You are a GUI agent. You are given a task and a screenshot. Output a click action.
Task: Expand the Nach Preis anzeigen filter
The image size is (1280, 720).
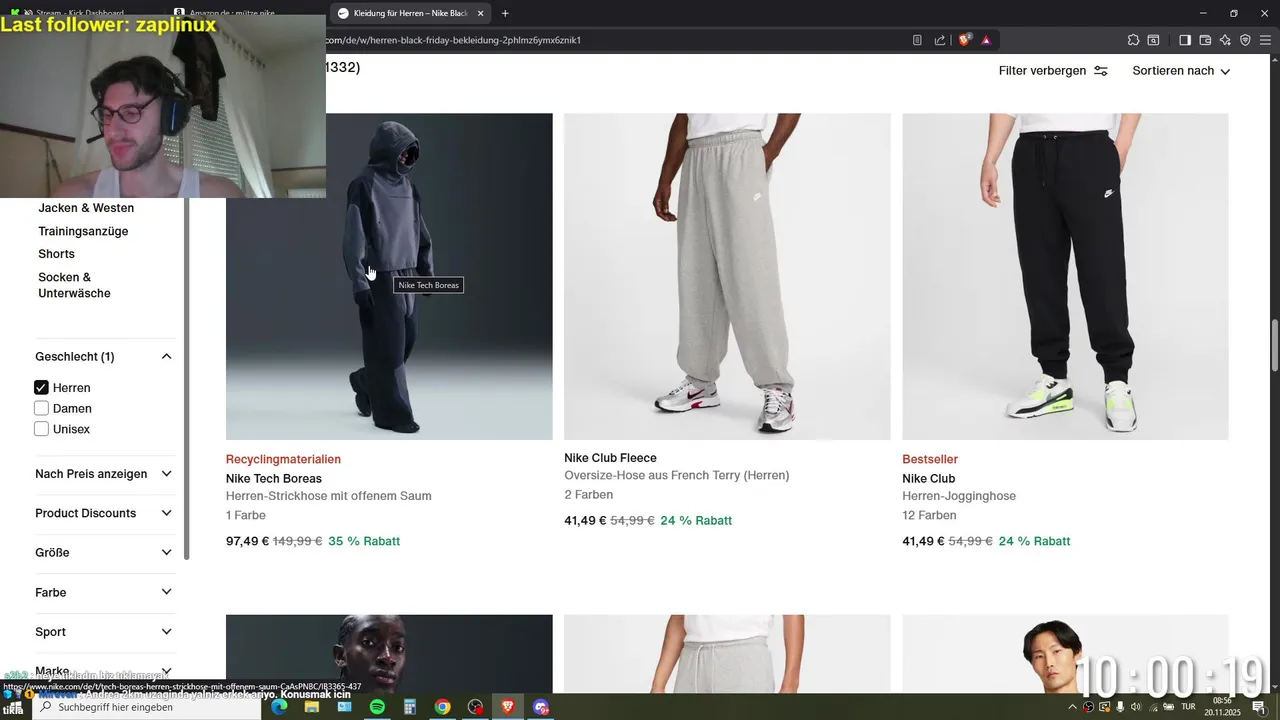(104, 474)
